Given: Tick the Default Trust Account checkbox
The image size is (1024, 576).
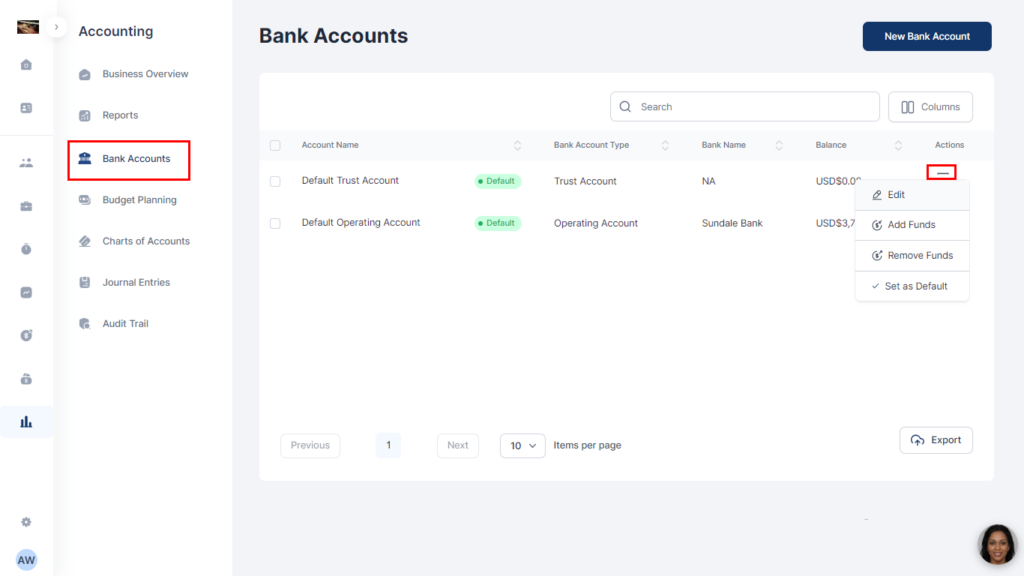Looking at the screenshot, I should pos(275,181).
